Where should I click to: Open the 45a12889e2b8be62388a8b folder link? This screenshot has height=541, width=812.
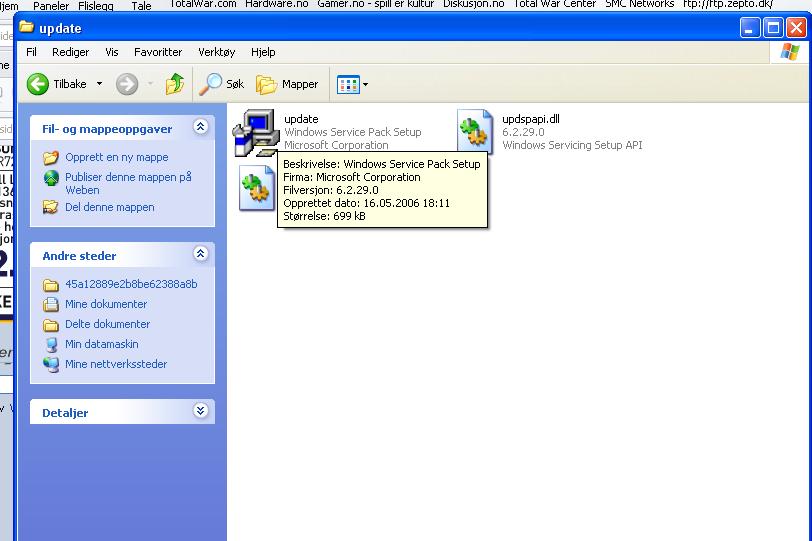click(x=131, y=284)
